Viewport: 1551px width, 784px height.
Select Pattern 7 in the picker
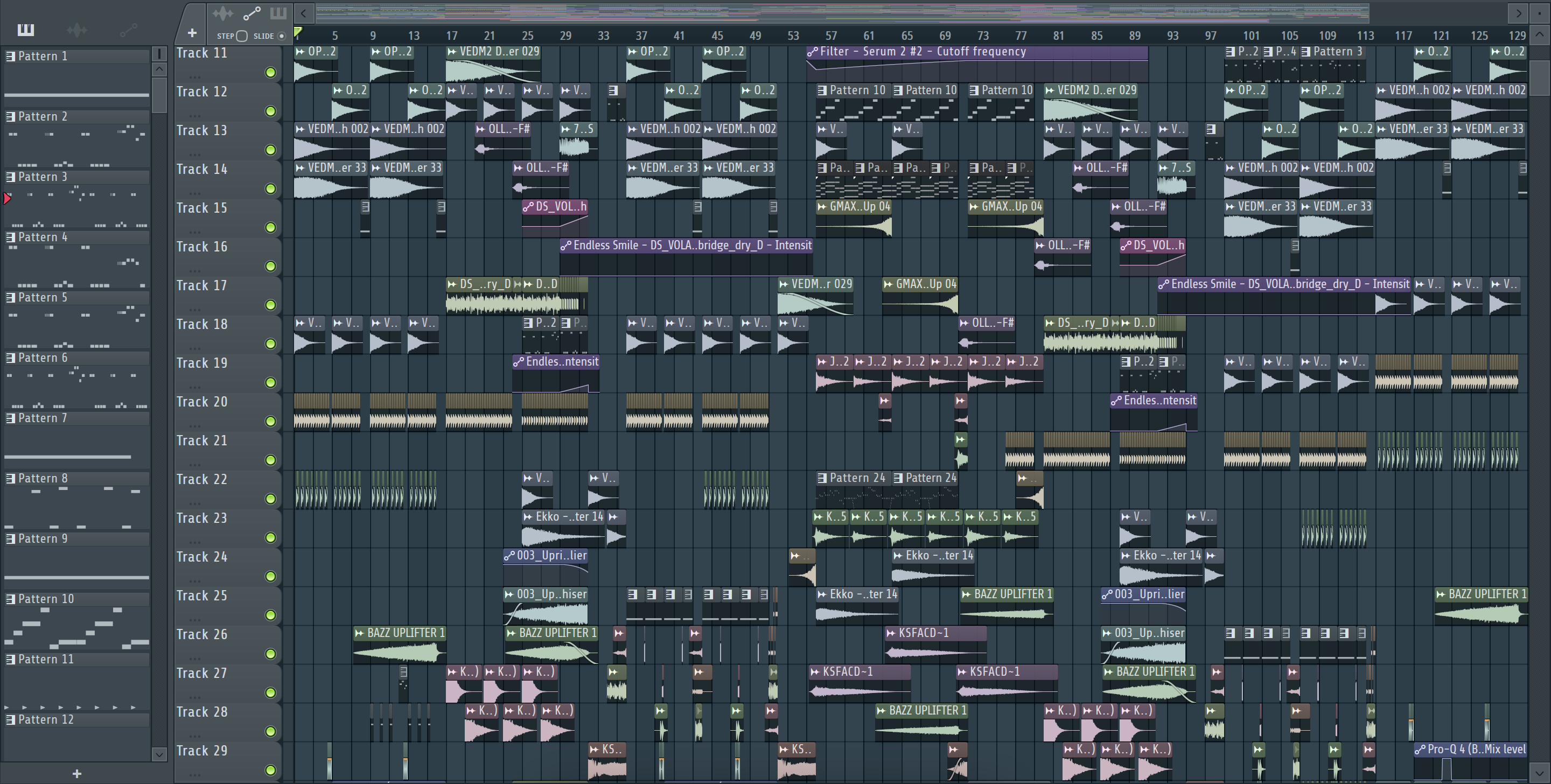[x=76, y=418]
